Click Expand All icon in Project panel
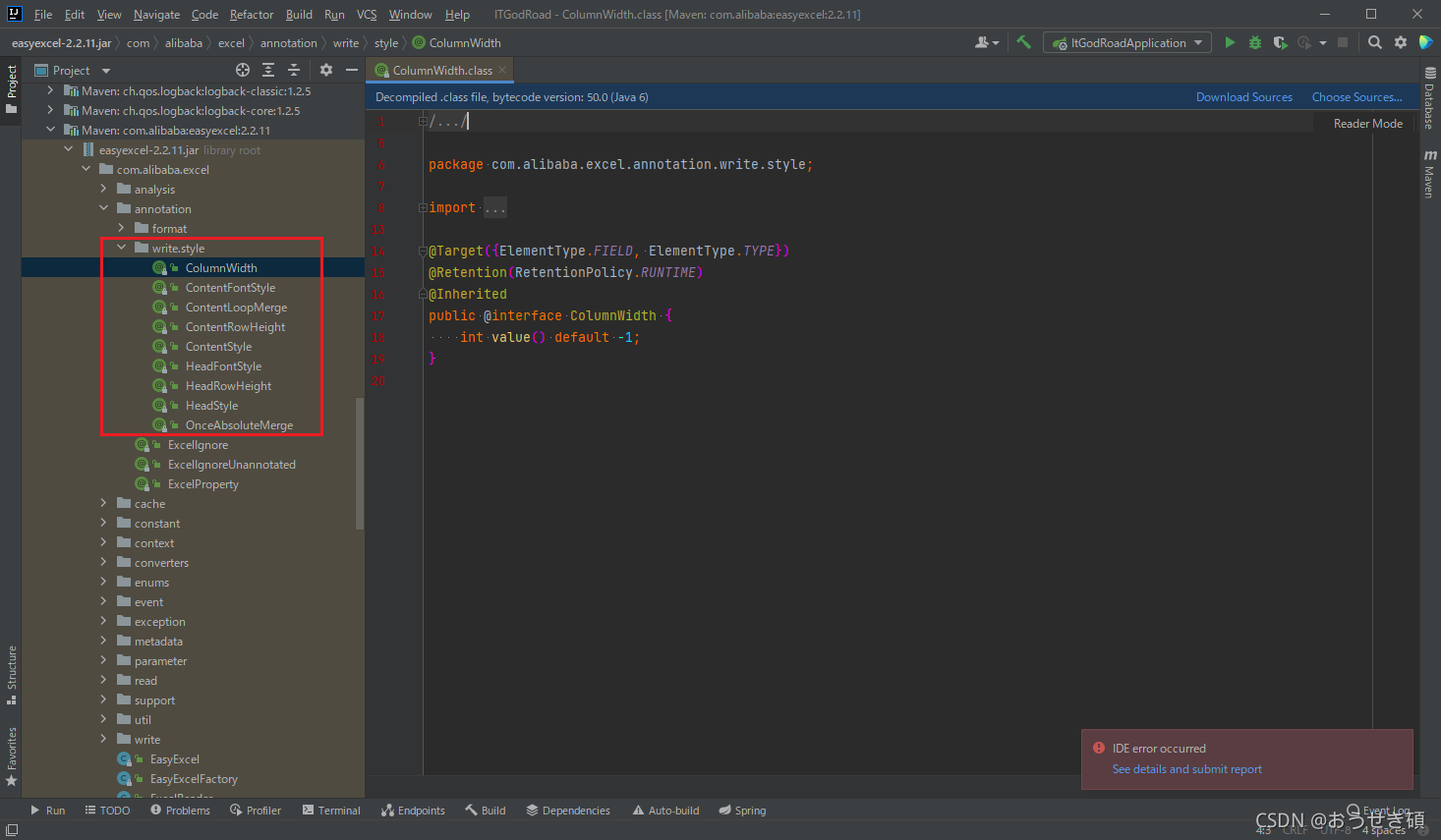The image size is (1441, 840). pyautogui.click(x=268, y=70)
